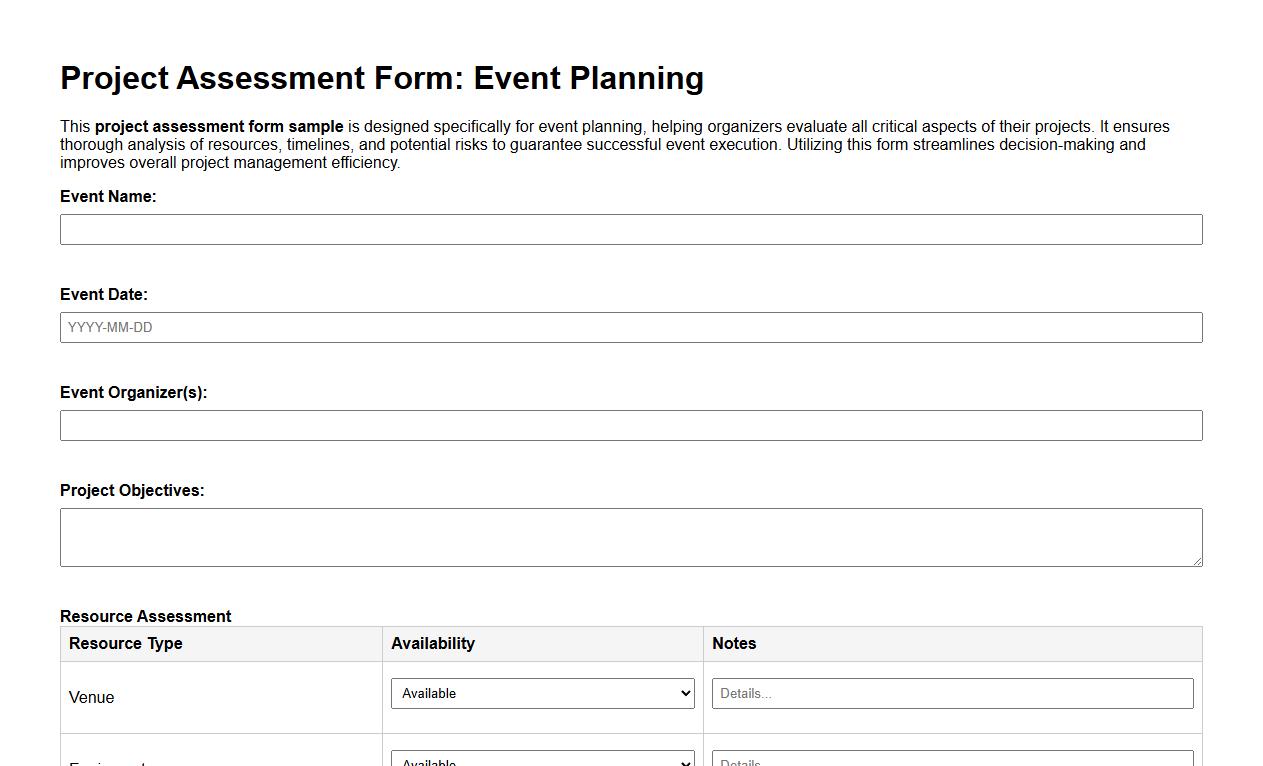
Task: Focus the Project Objectives text area
Action: coord(631,536)
